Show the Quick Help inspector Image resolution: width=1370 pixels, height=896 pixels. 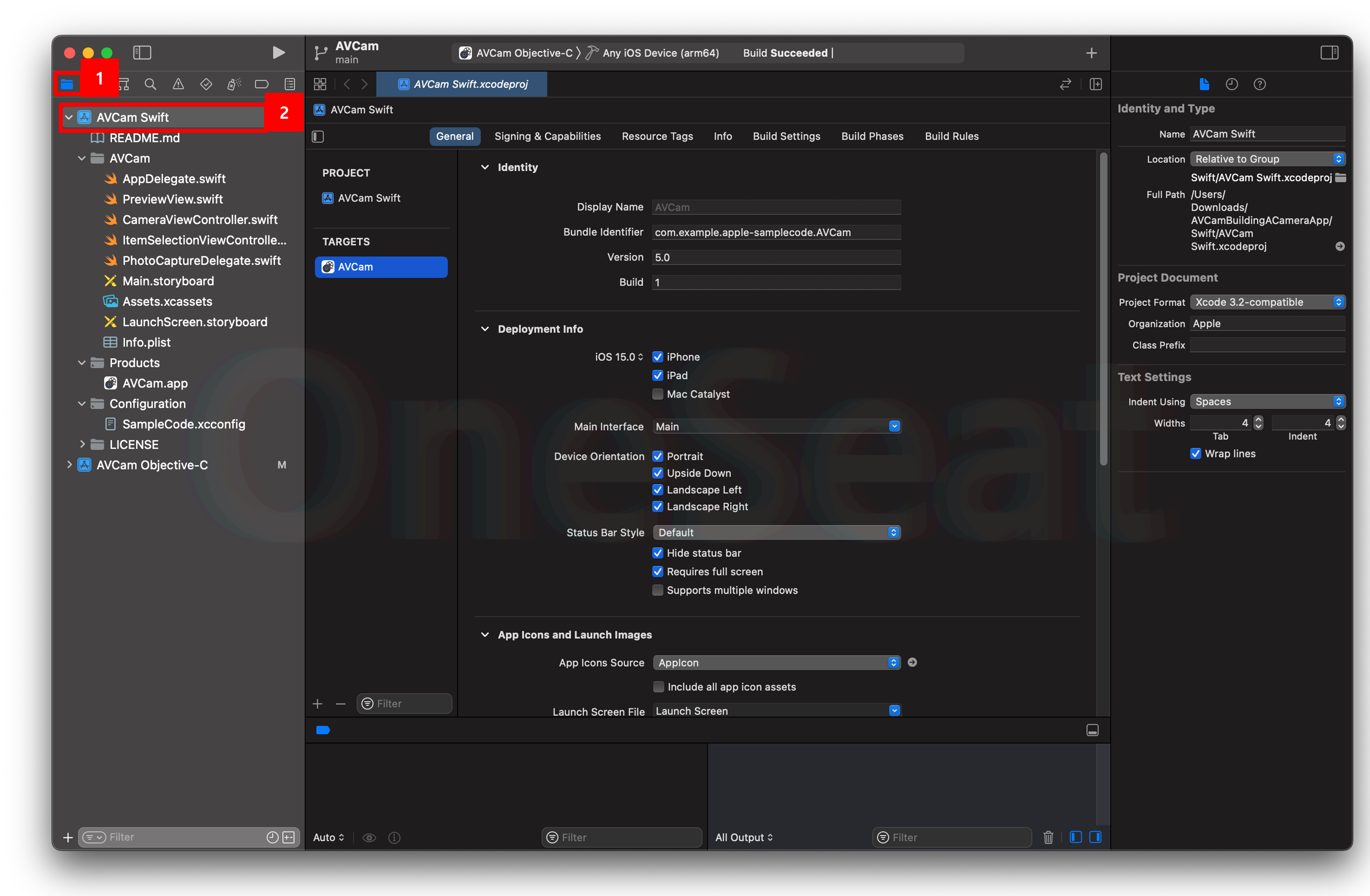(1260, 84)
